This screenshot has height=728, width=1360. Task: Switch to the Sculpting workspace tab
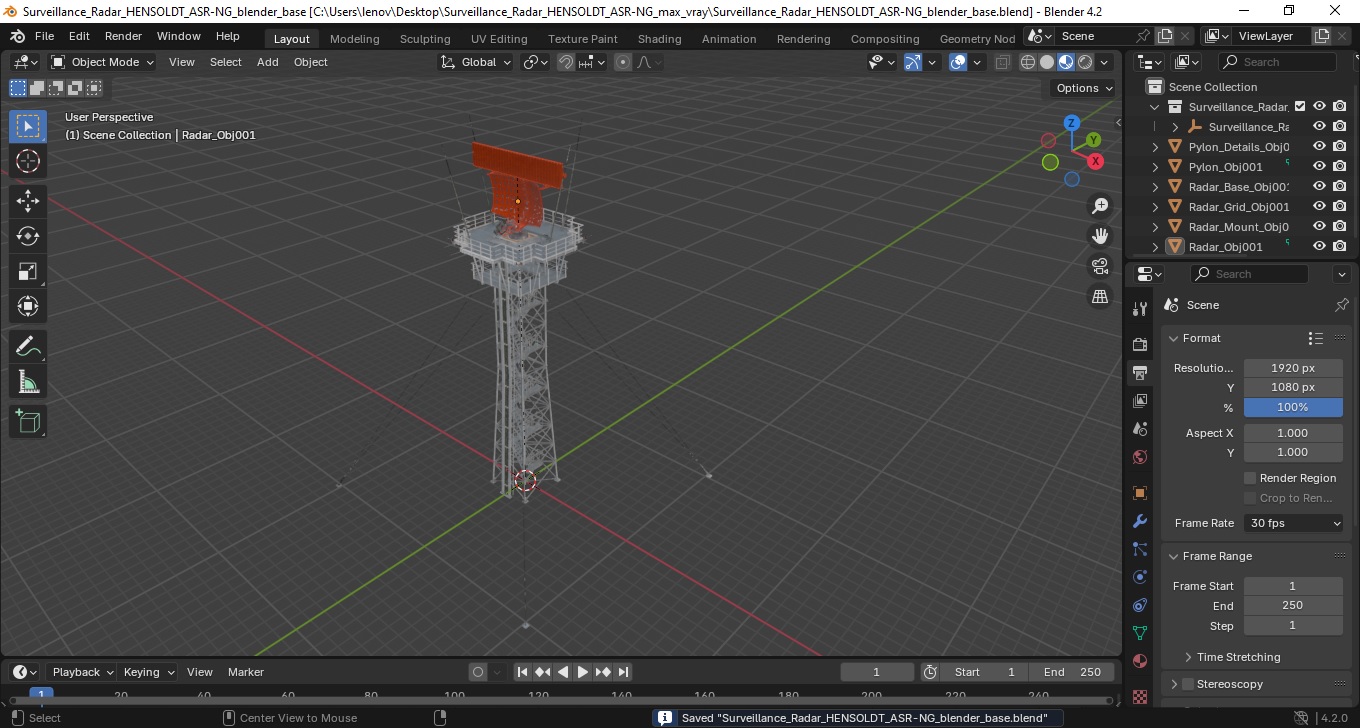click(425, 39)
